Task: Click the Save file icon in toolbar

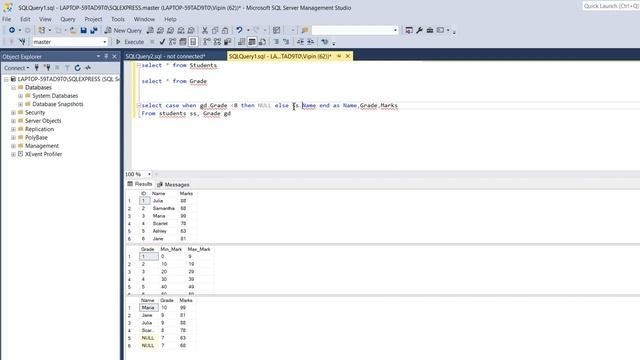Action: (x=83, y=30)
